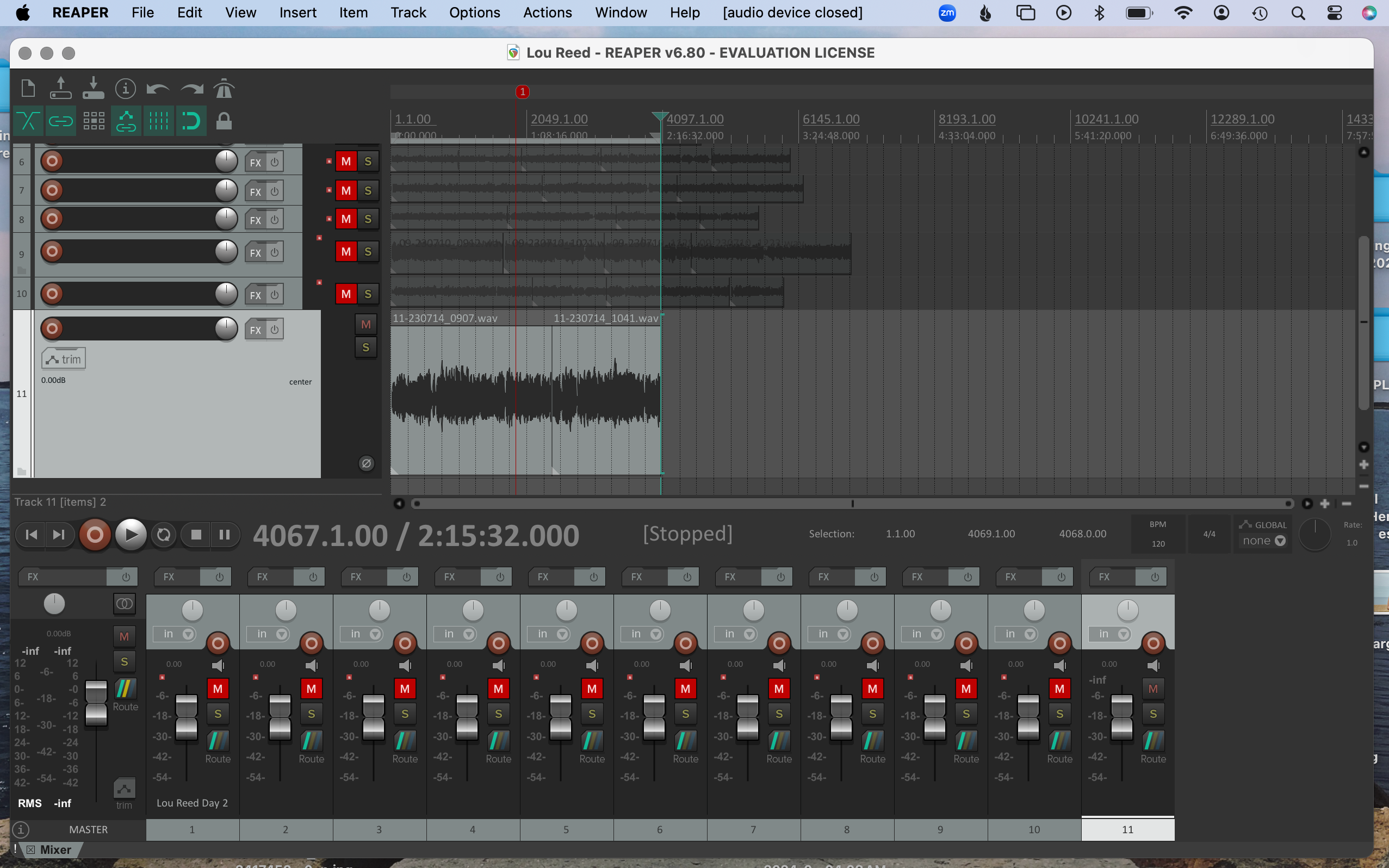
Task: Solo track 11 in track panel
Action: pyautogui.click(x=366, y=348)
